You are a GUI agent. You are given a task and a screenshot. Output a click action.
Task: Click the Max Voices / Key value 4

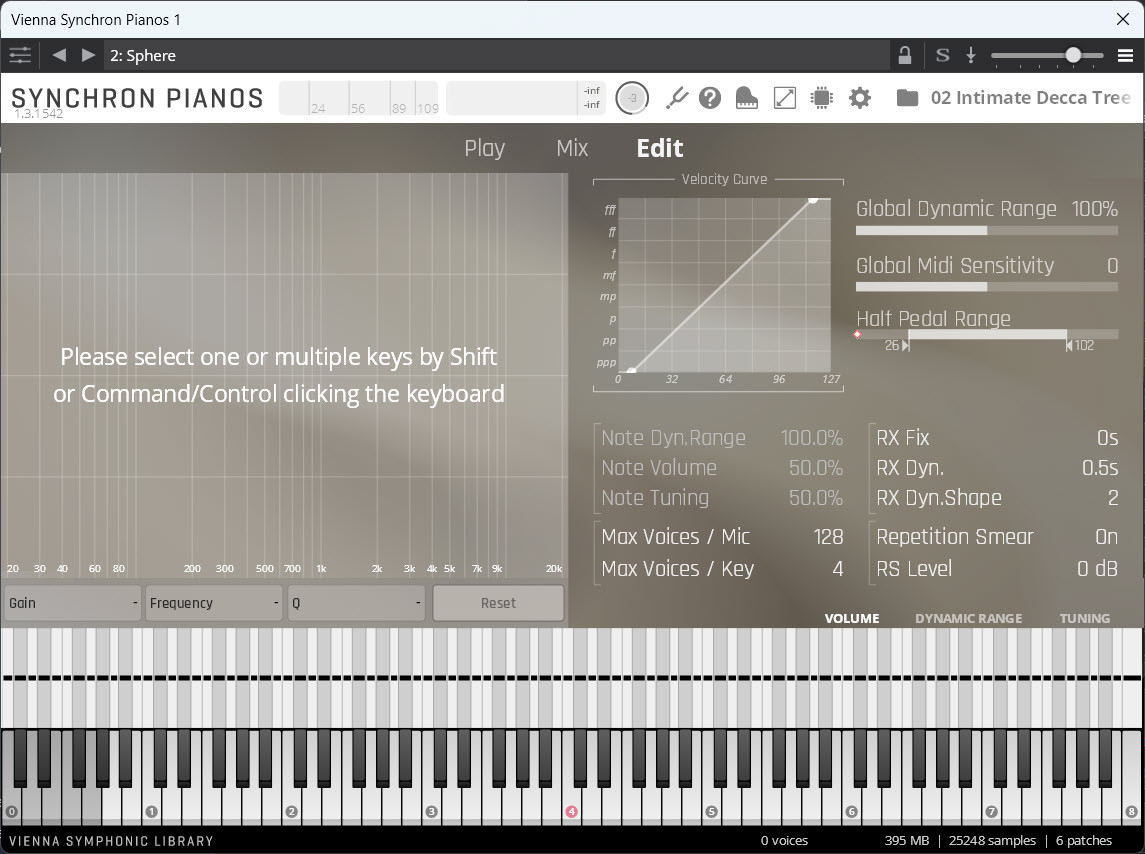[x=838, y=569]
